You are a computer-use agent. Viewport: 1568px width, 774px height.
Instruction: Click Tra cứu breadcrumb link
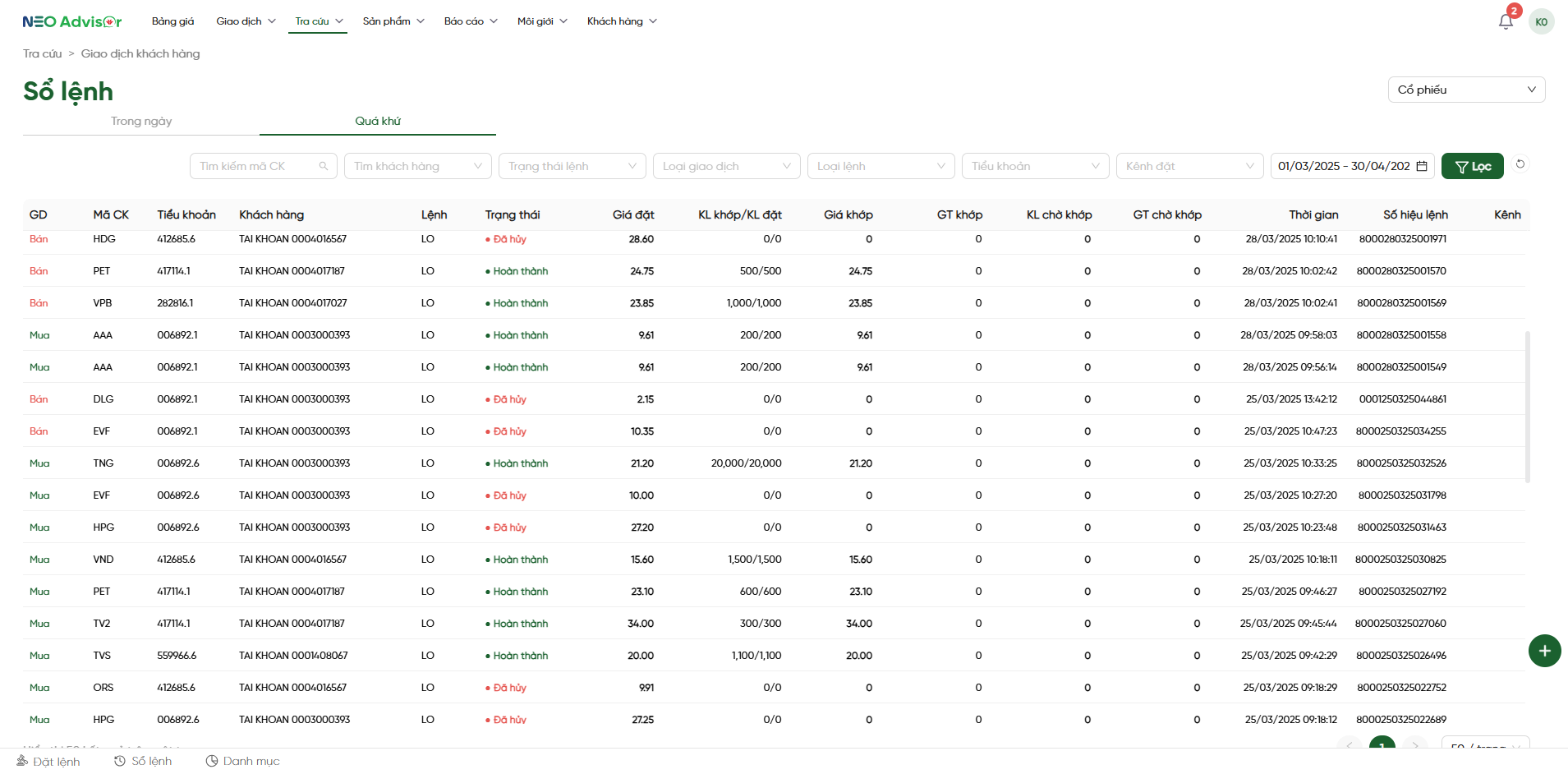42,53
